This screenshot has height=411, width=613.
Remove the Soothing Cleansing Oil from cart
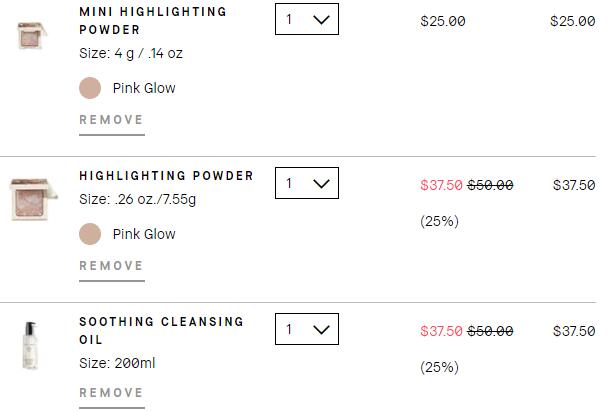tap(112, 393)
